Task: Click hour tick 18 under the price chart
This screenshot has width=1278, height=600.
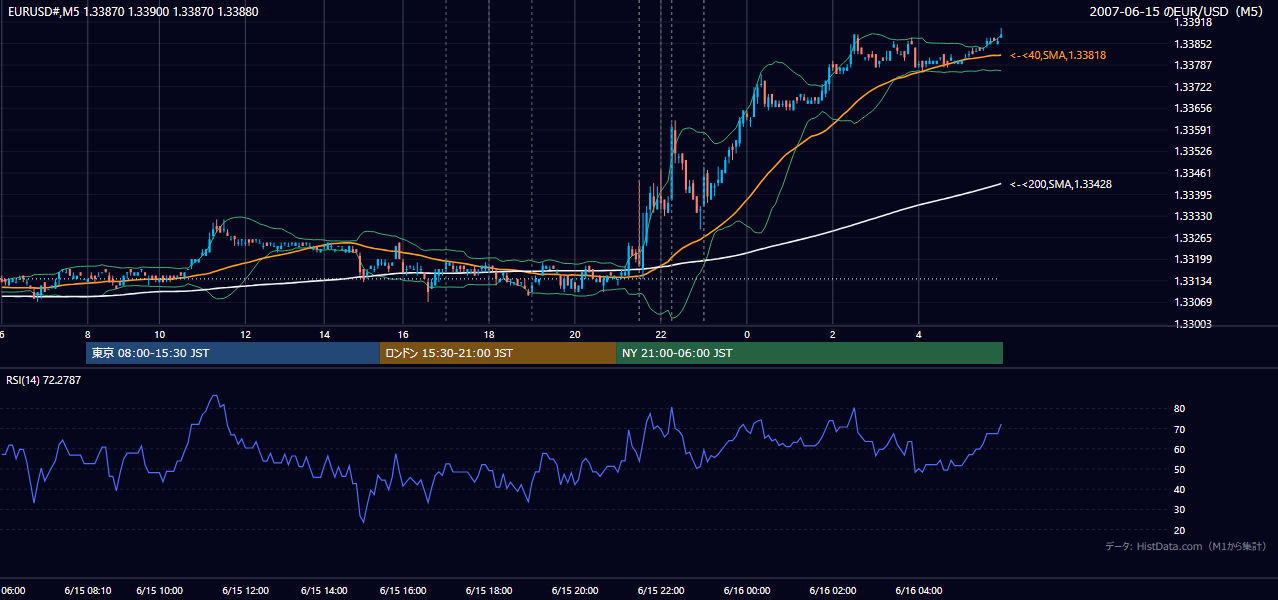Action: tap(489, 334)
